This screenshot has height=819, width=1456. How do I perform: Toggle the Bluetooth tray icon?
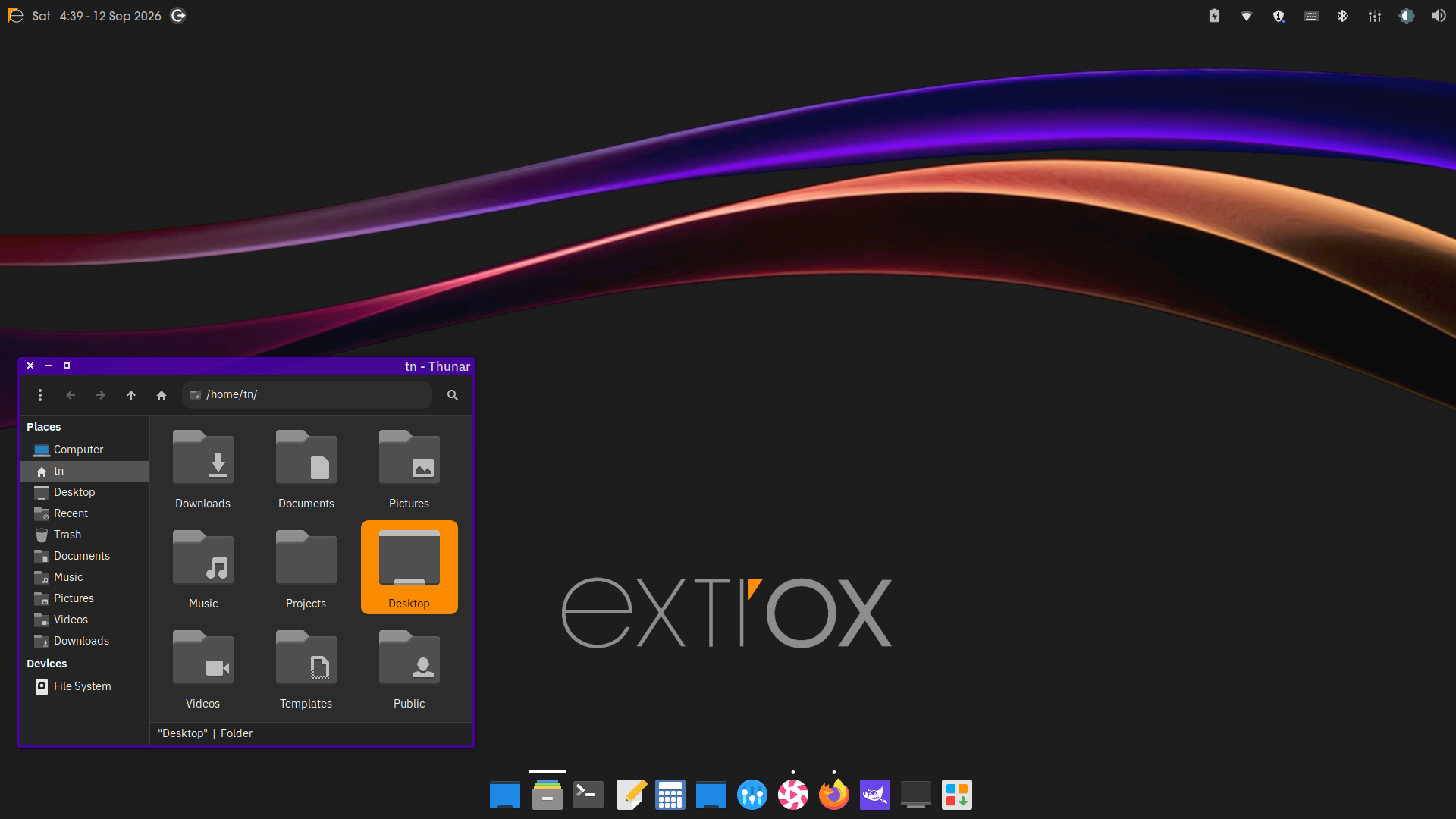coord(1342,16)
